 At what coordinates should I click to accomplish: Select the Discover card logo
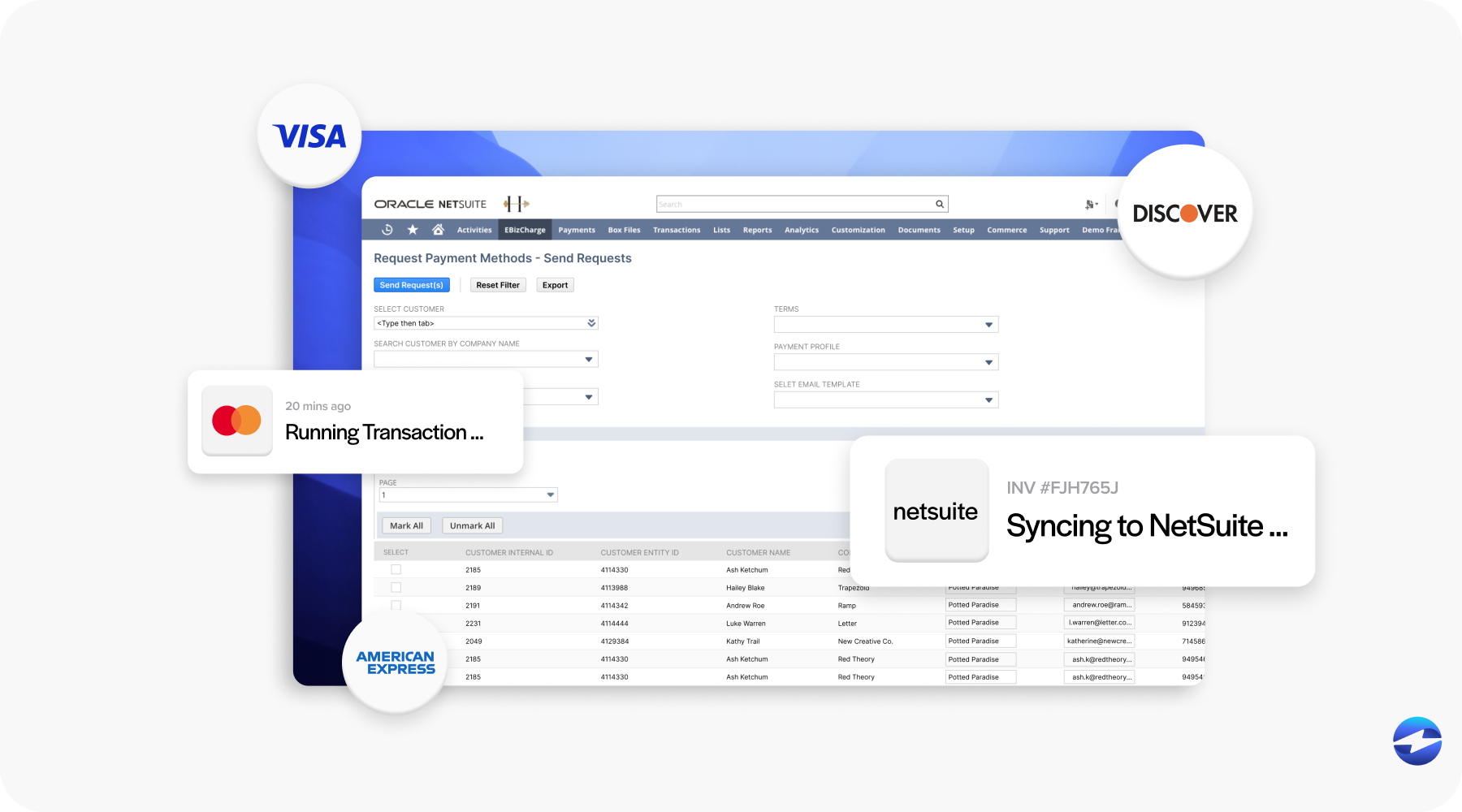pyautogui.click(x=1185, y=213)
